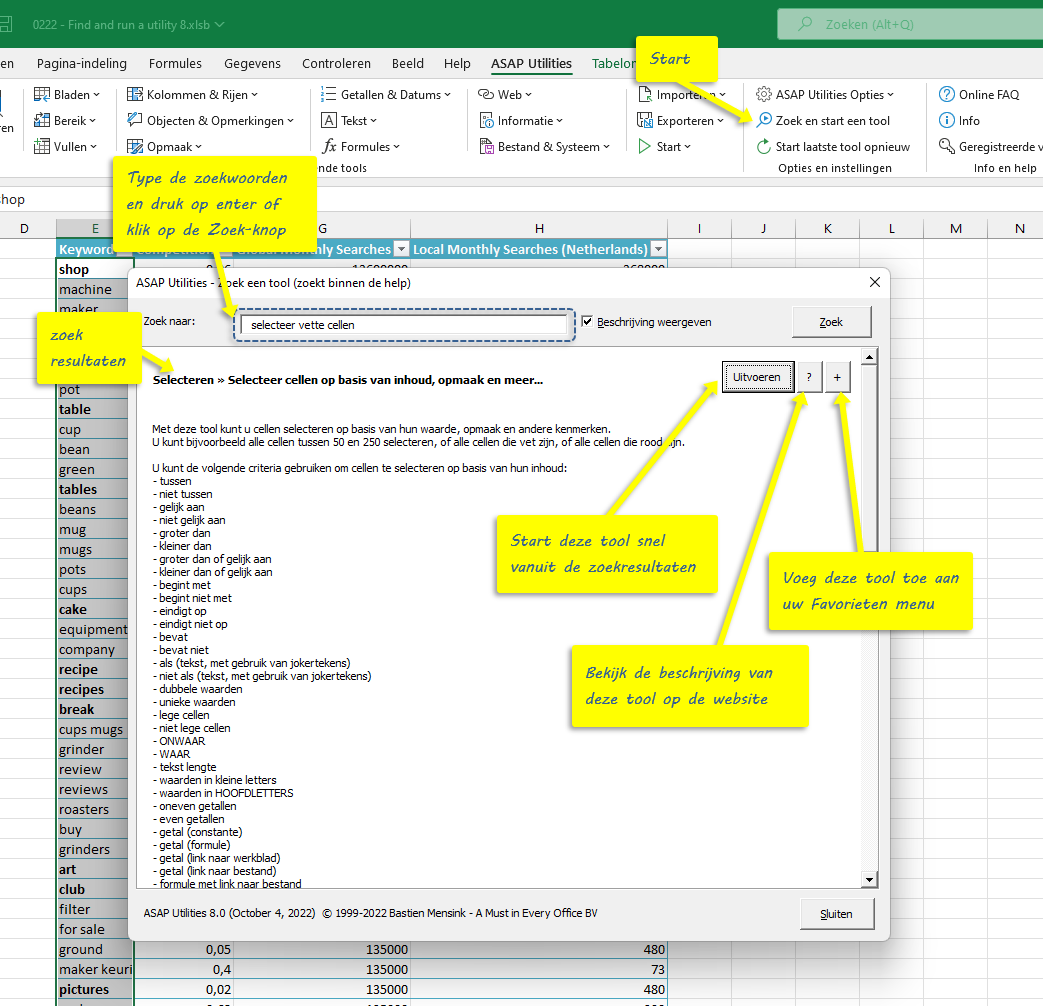Expand the Getallen & Datums dropdown arrow

click(448, 94)
